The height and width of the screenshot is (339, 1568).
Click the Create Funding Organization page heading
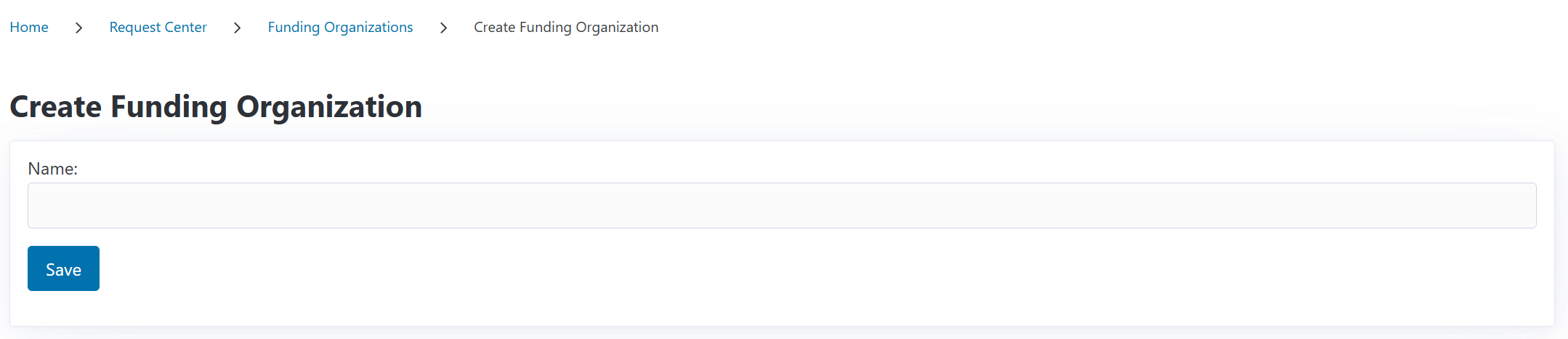(x=216, y=107)
